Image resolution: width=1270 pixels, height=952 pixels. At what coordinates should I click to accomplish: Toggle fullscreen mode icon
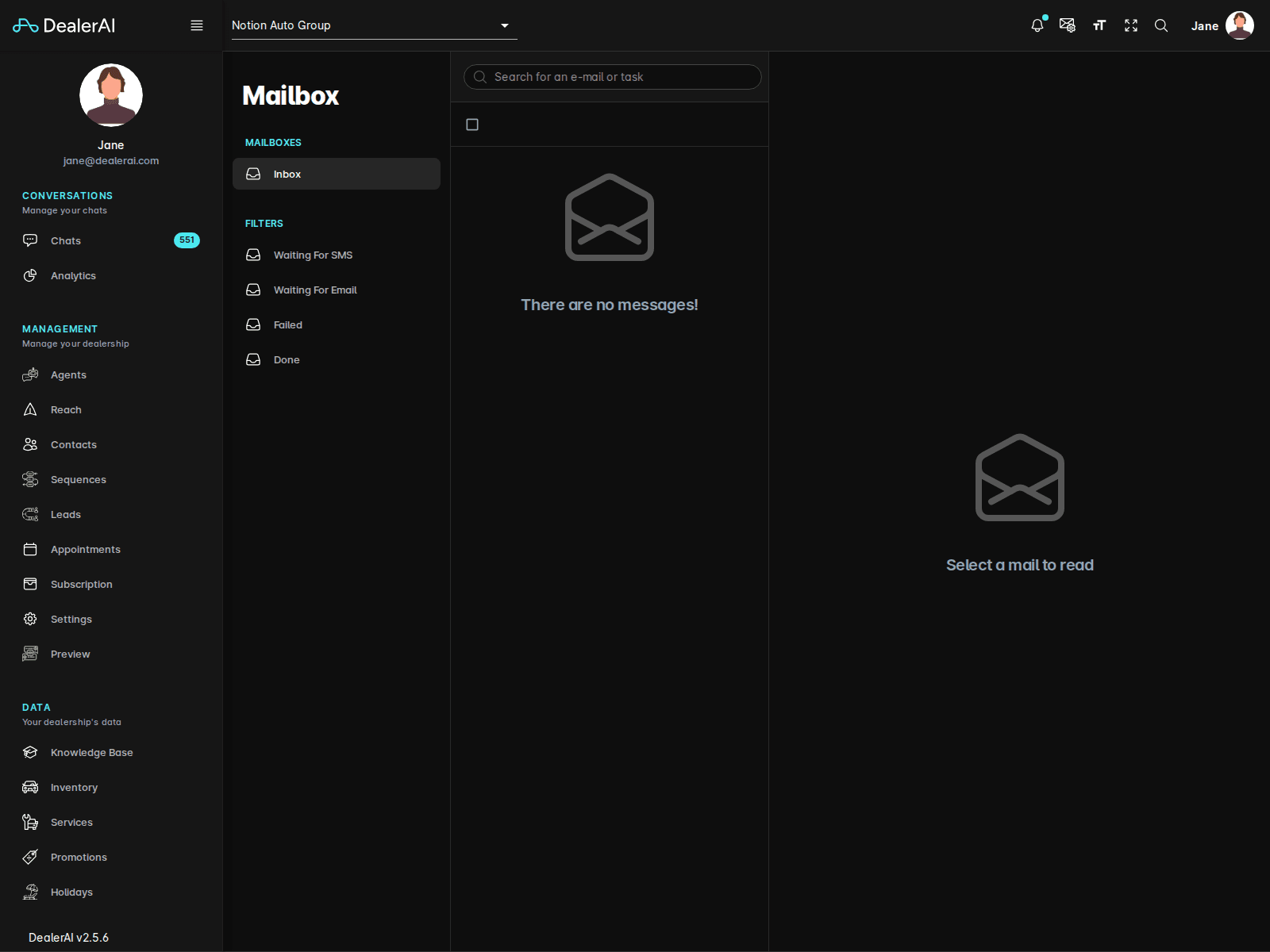point(1131,25)
